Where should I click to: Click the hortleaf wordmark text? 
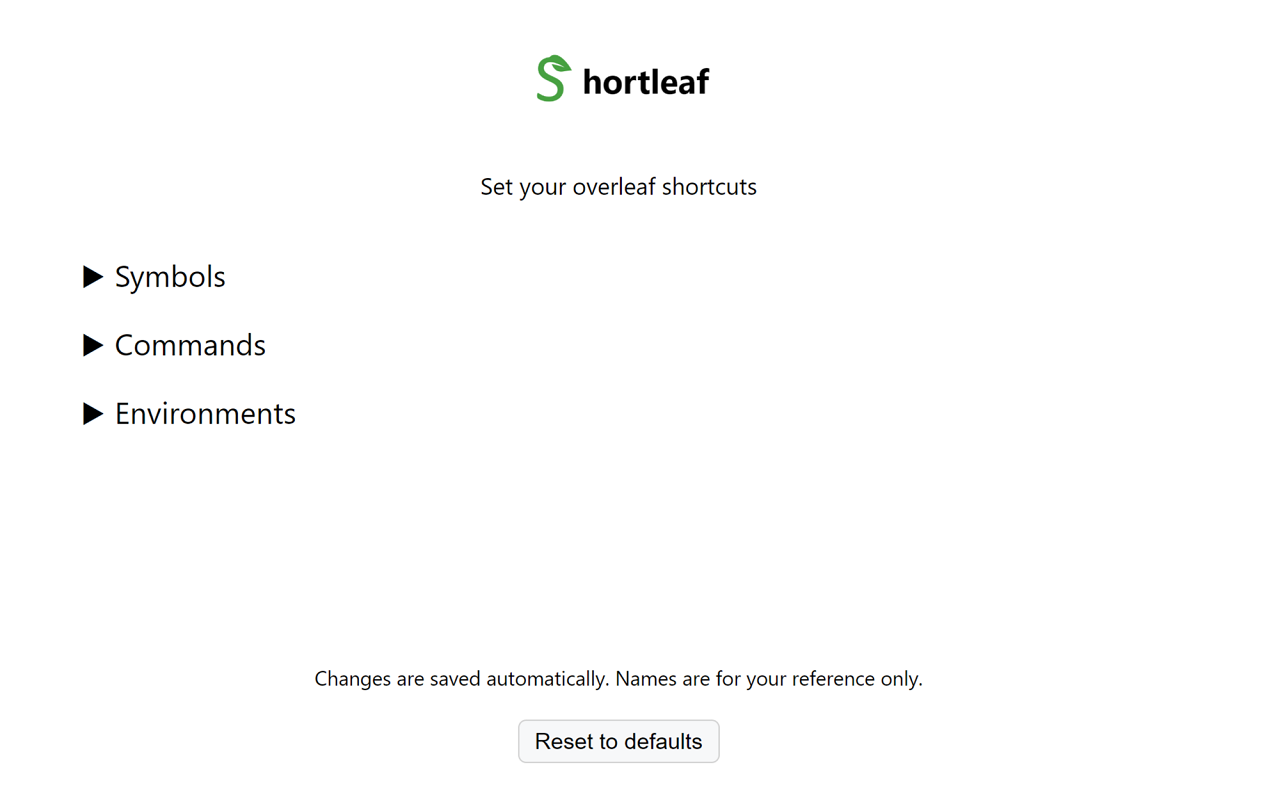pos(645,80)
